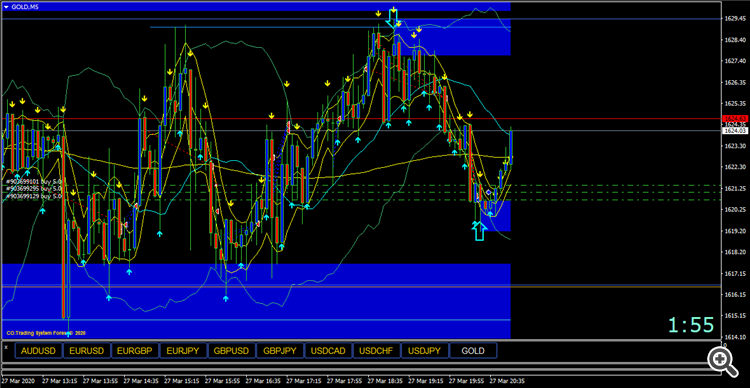Switch chart to AUDUSD
The height and width of the screenshot is (388, 750).
[38, 351]
